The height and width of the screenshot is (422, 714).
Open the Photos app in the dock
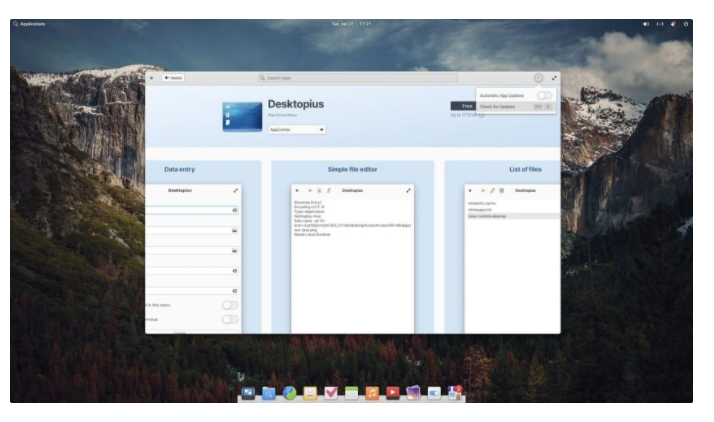pos(413,393)
